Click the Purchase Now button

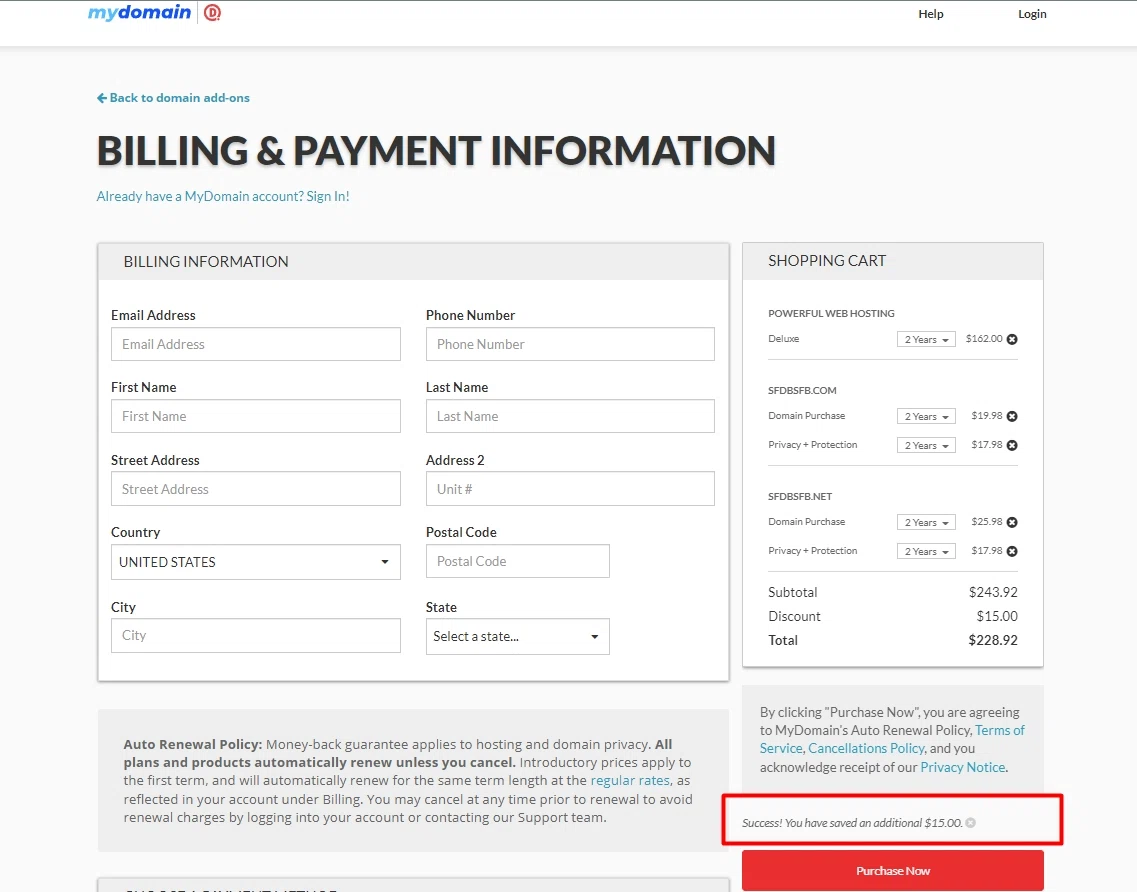click(893, 871)
